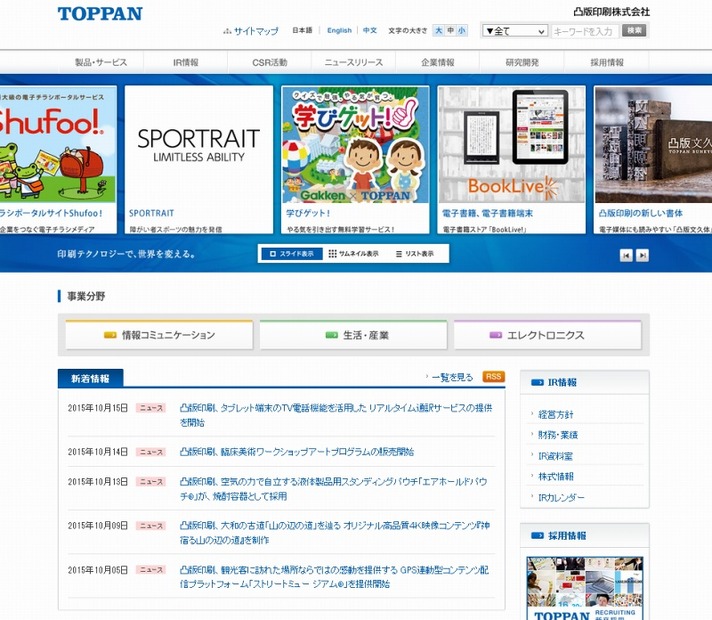712x620 pixels.
Task: Click the ニュース tag on October 15 row
Action: click(x=151, y=408)
